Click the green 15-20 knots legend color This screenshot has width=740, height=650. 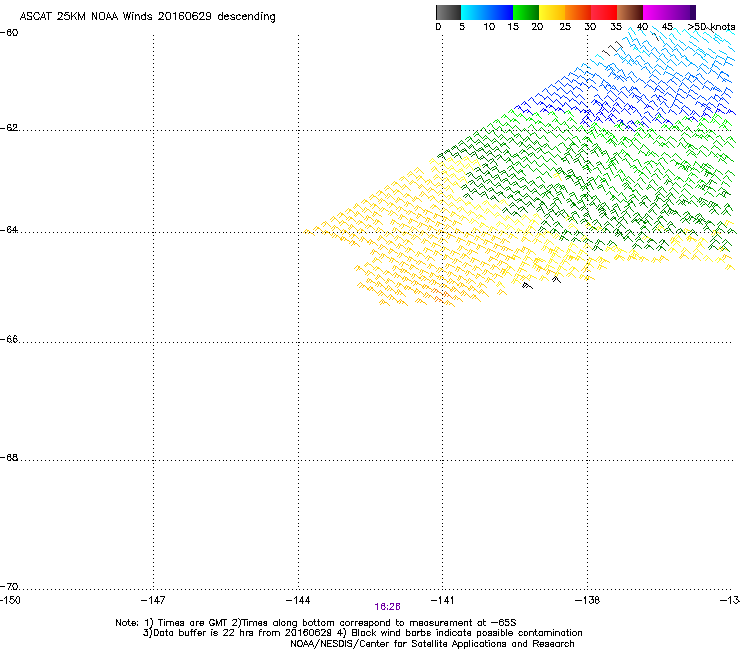coord(526,12)
